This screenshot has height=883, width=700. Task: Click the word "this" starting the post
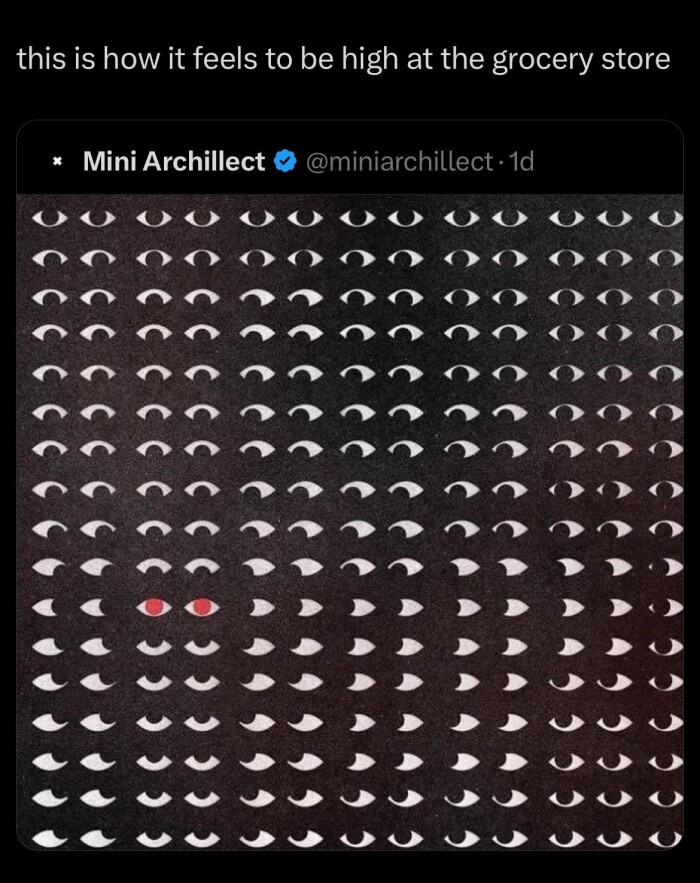coord(41,59)
